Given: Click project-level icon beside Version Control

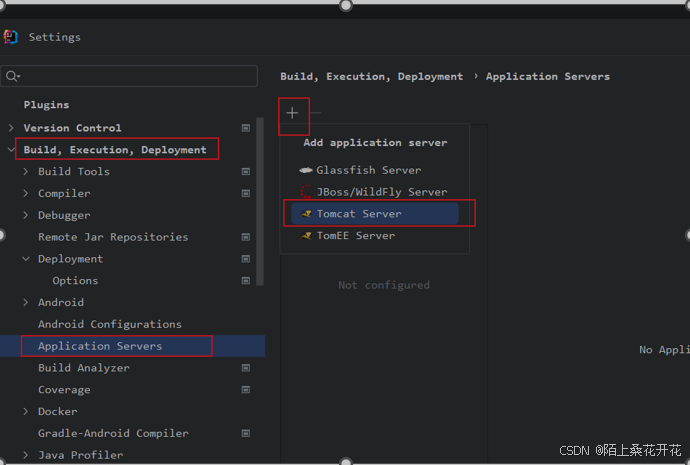Looking at the screenshot, I should [246, 128].
